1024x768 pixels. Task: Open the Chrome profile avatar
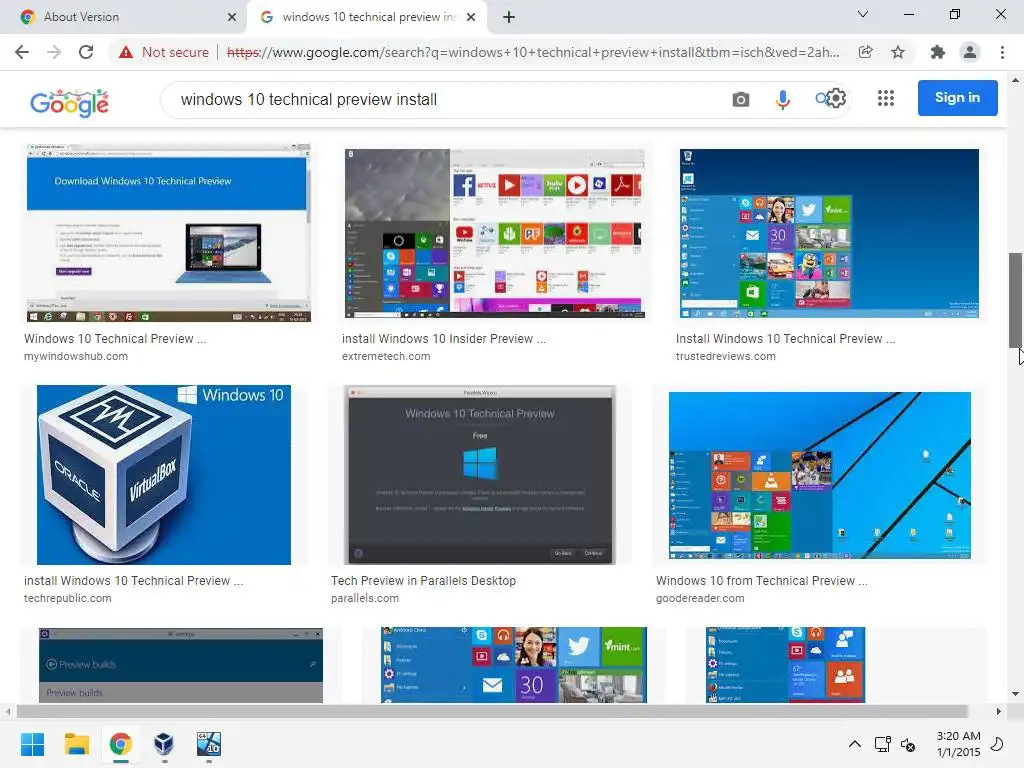(970, 52)
